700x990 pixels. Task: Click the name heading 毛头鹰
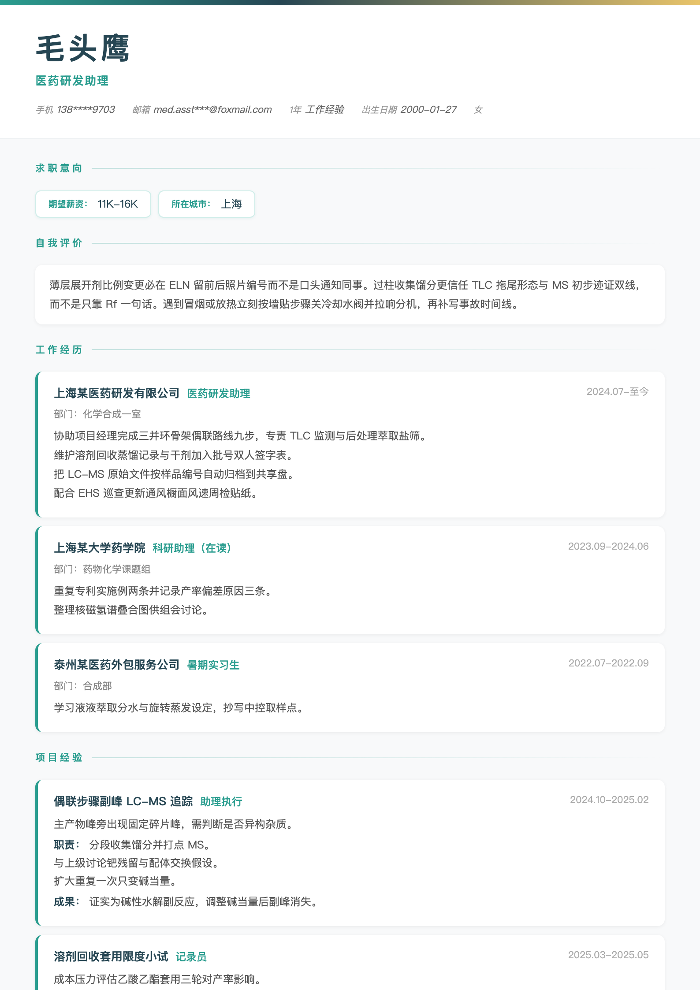click(83, 49)
